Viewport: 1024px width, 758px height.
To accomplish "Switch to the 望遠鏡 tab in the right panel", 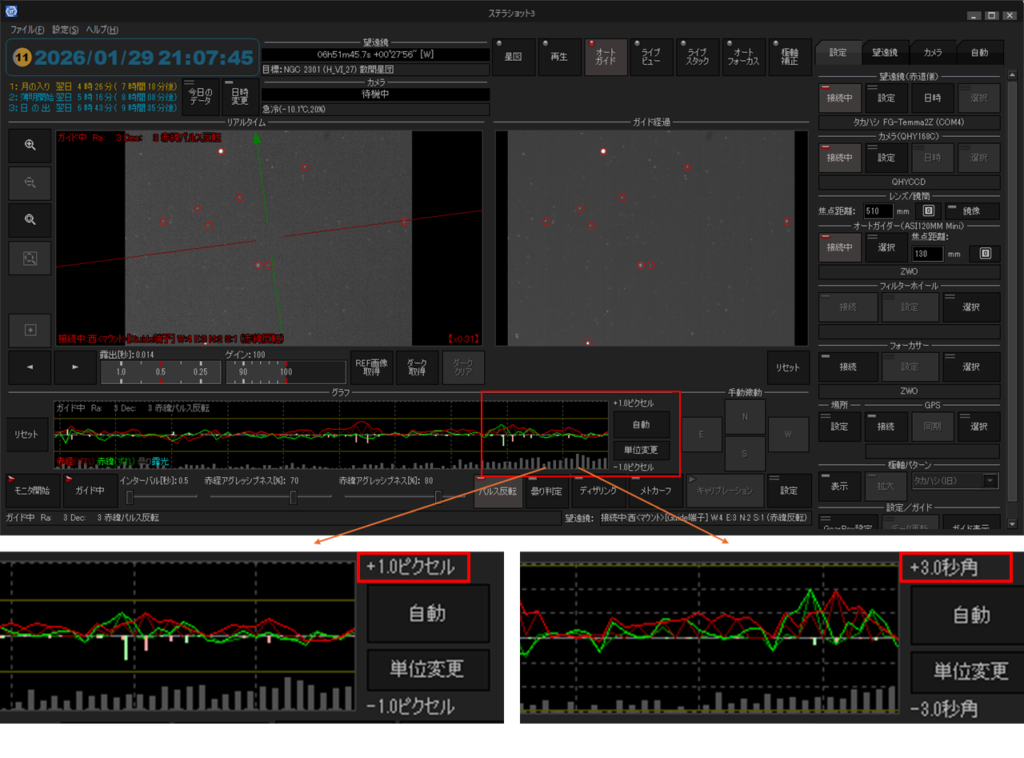I will (885, 51).
